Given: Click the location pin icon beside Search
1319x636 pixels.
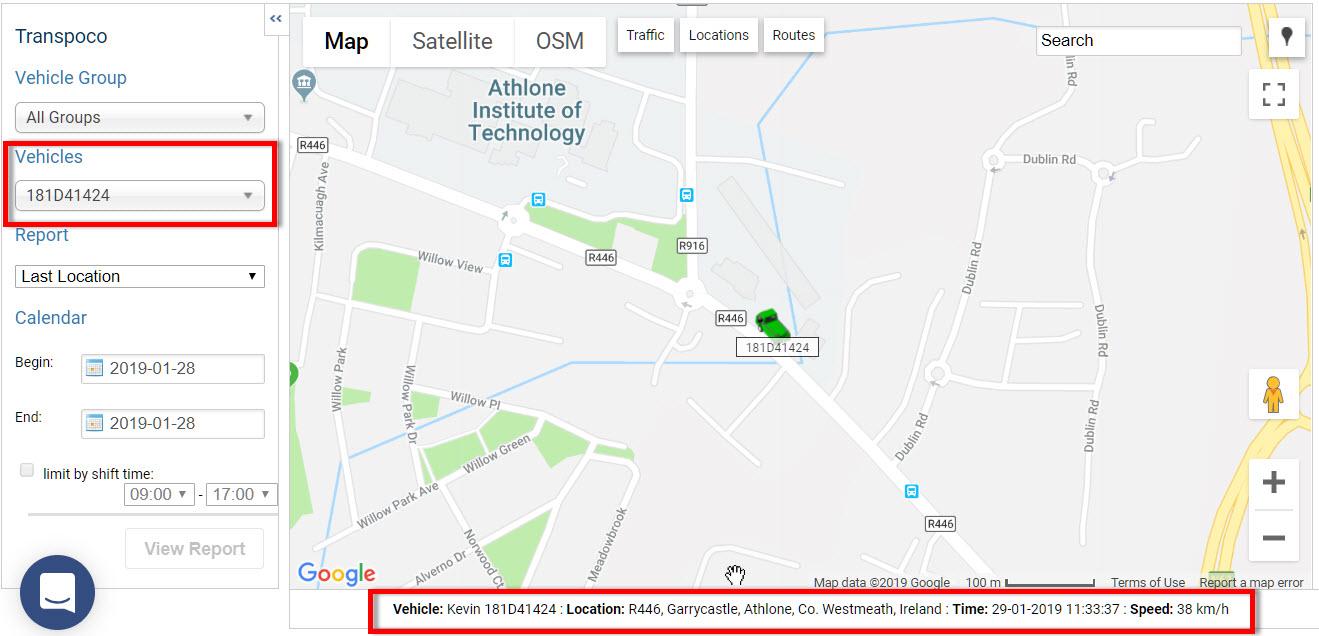Looking at the screenshot, I should (x=1286, y=36).
